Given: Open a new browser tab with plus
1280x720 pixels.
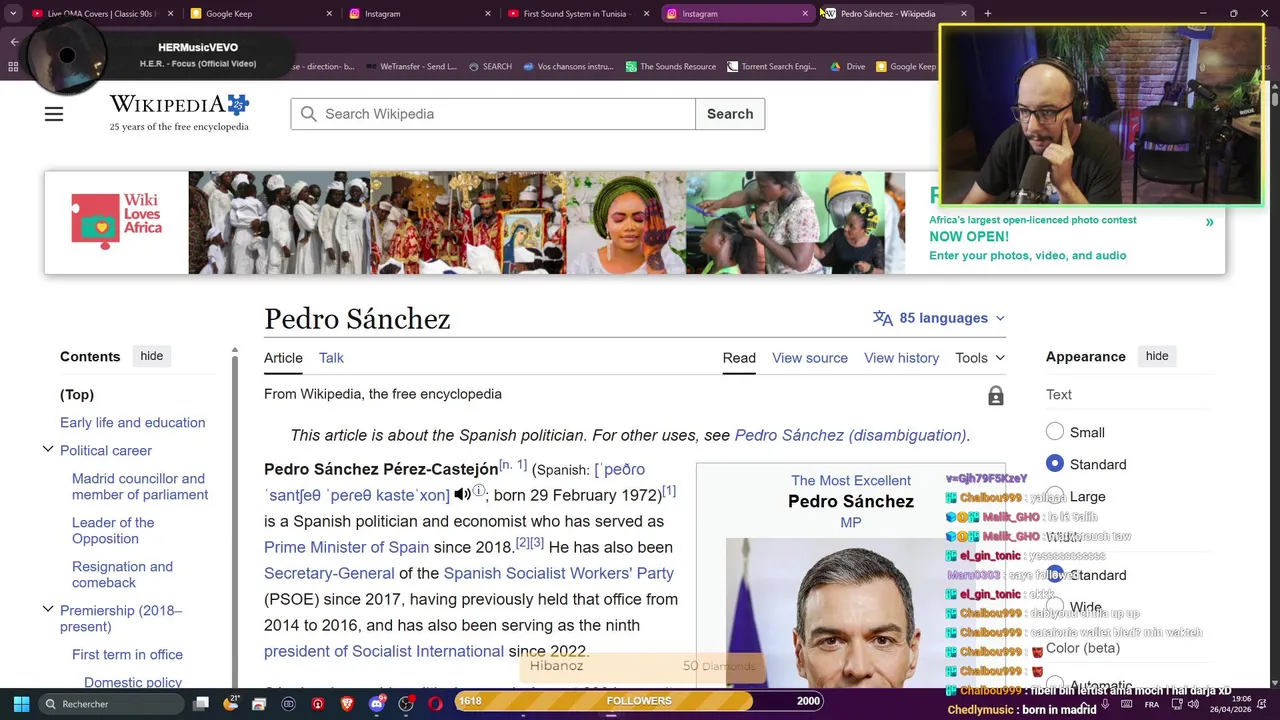Looking at the screenshot, I should pyautogui.click(x=987, y=14).
